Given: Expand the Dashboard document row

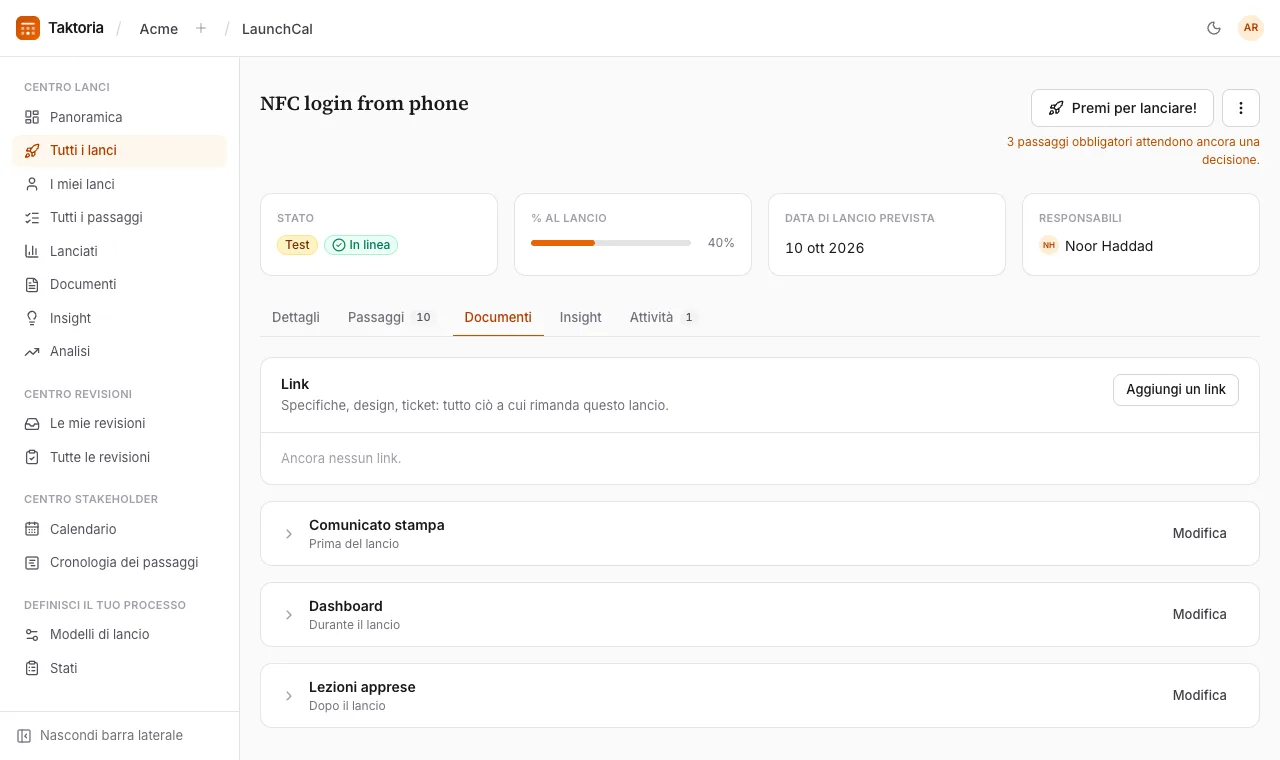Looking at the screenshot, I should click(289, 615).
